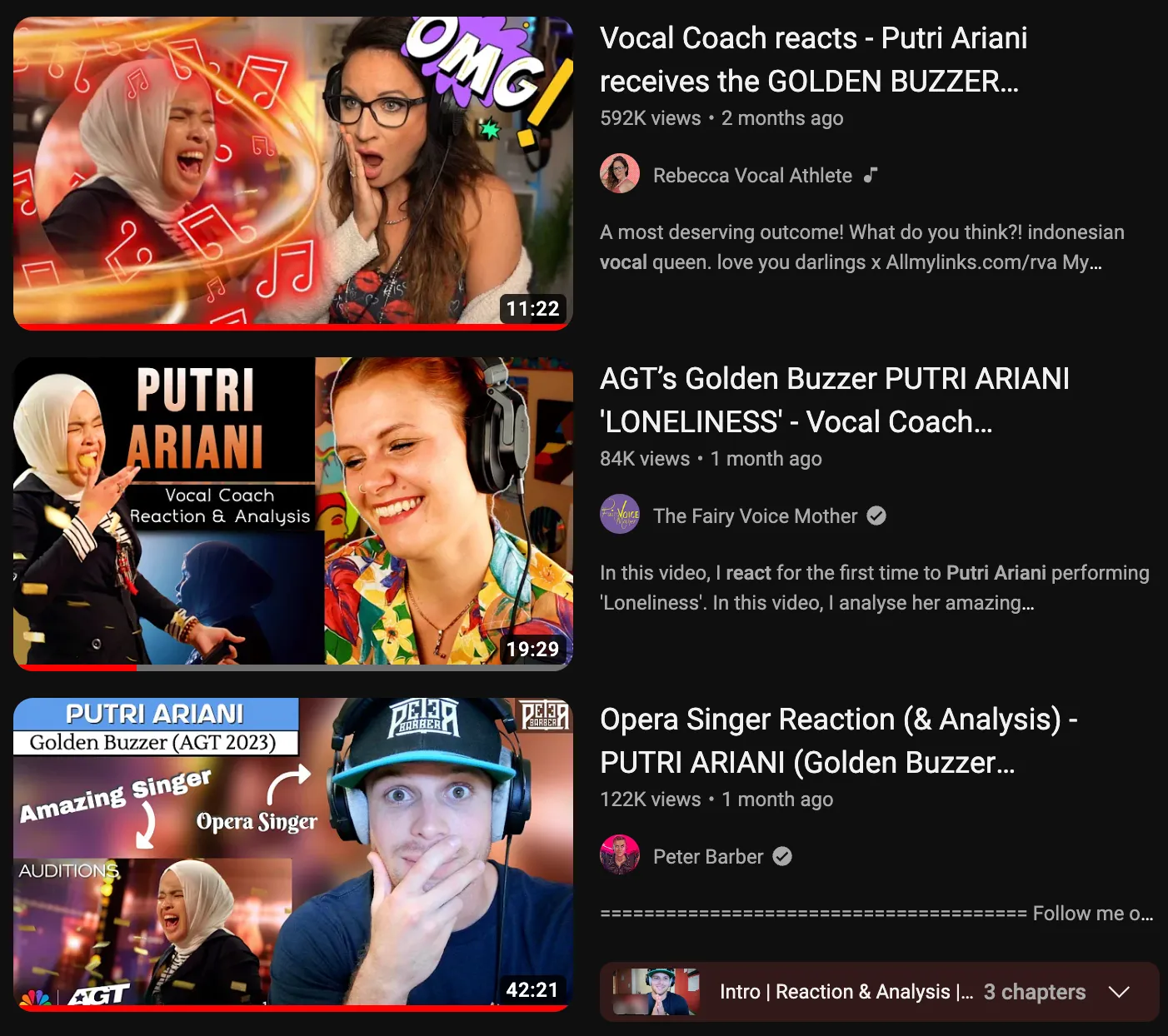Open Rebecca Vocal Athlete channel avatar
The image size is (1168, 1036).
pyautogui.click(x=619, y=174)
